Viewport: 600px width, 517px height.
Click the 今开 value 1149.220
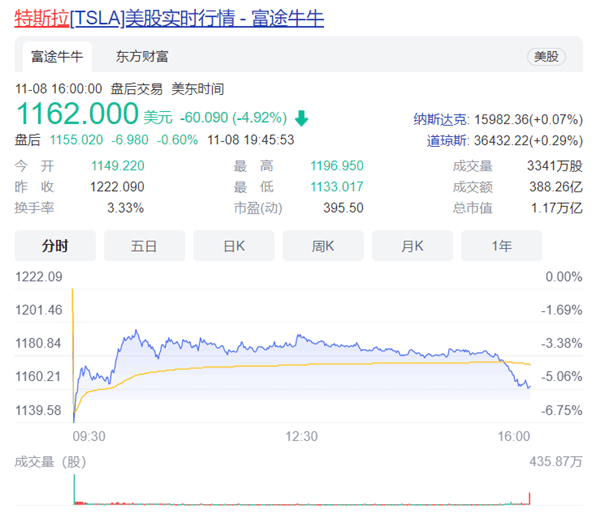(x=117, y=166)
